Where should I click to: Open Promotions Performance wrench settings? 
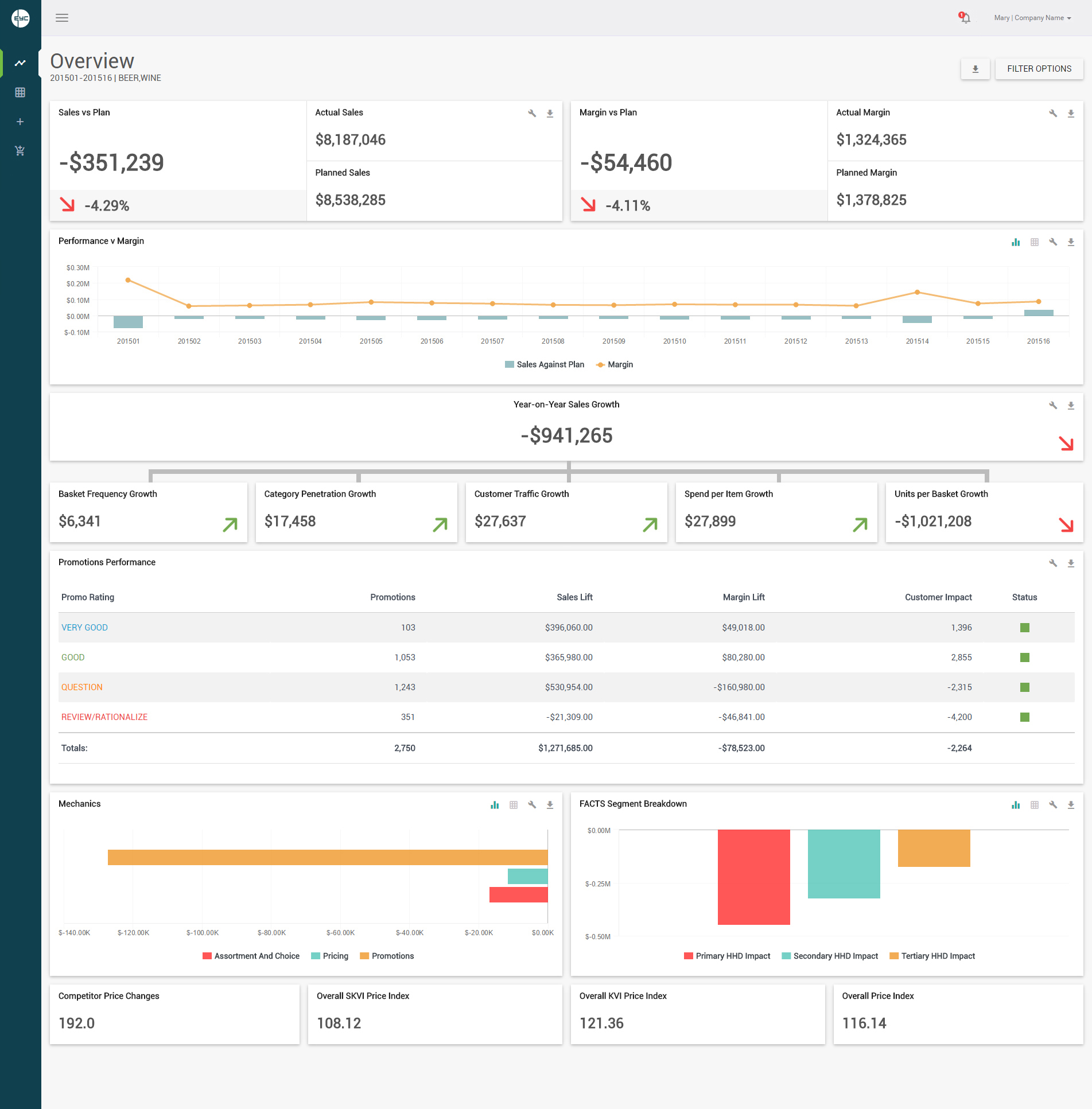(x=1053, y=563)
